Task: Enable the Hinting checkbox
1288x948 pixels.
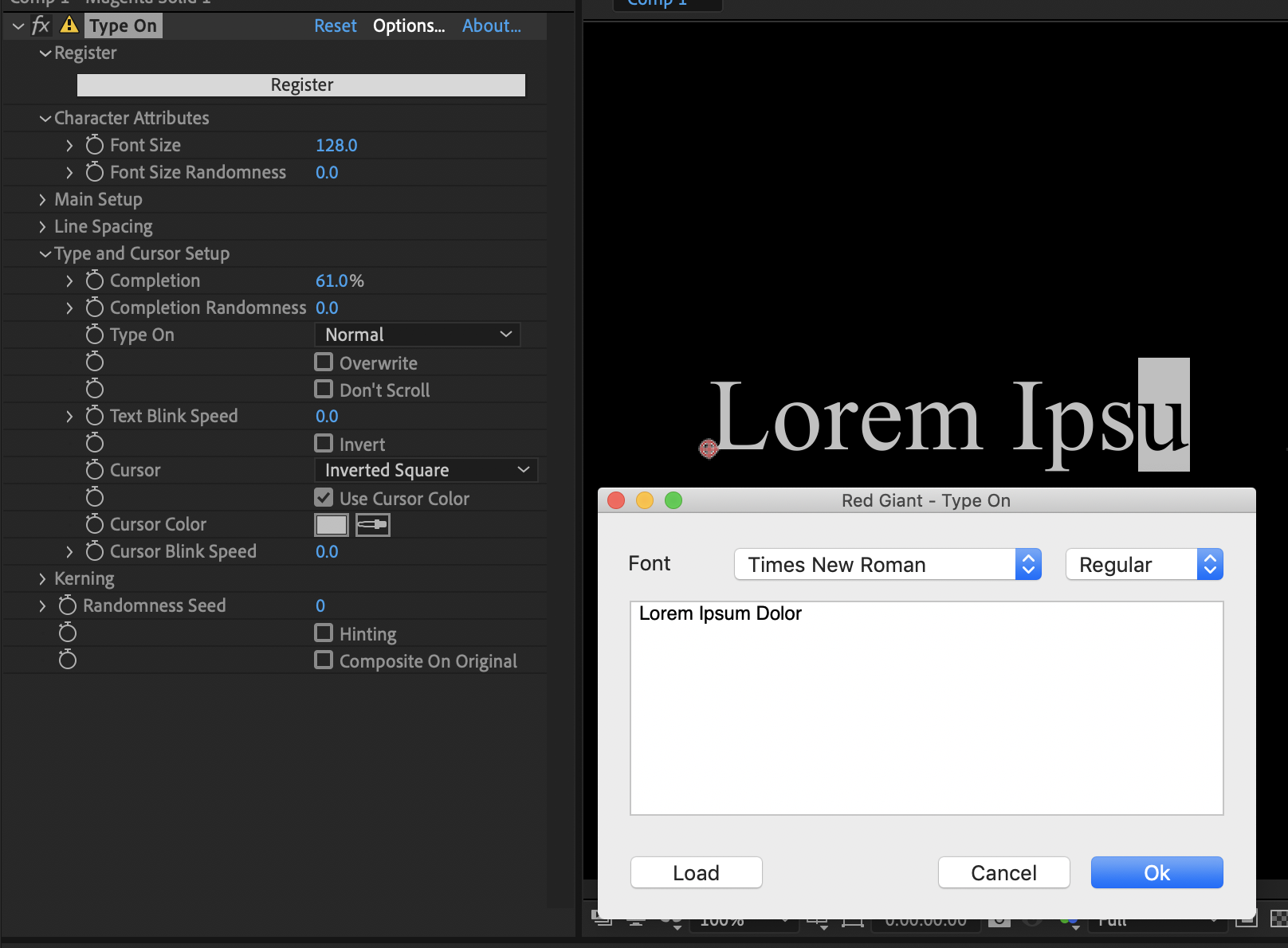Action: coord(324,633)
